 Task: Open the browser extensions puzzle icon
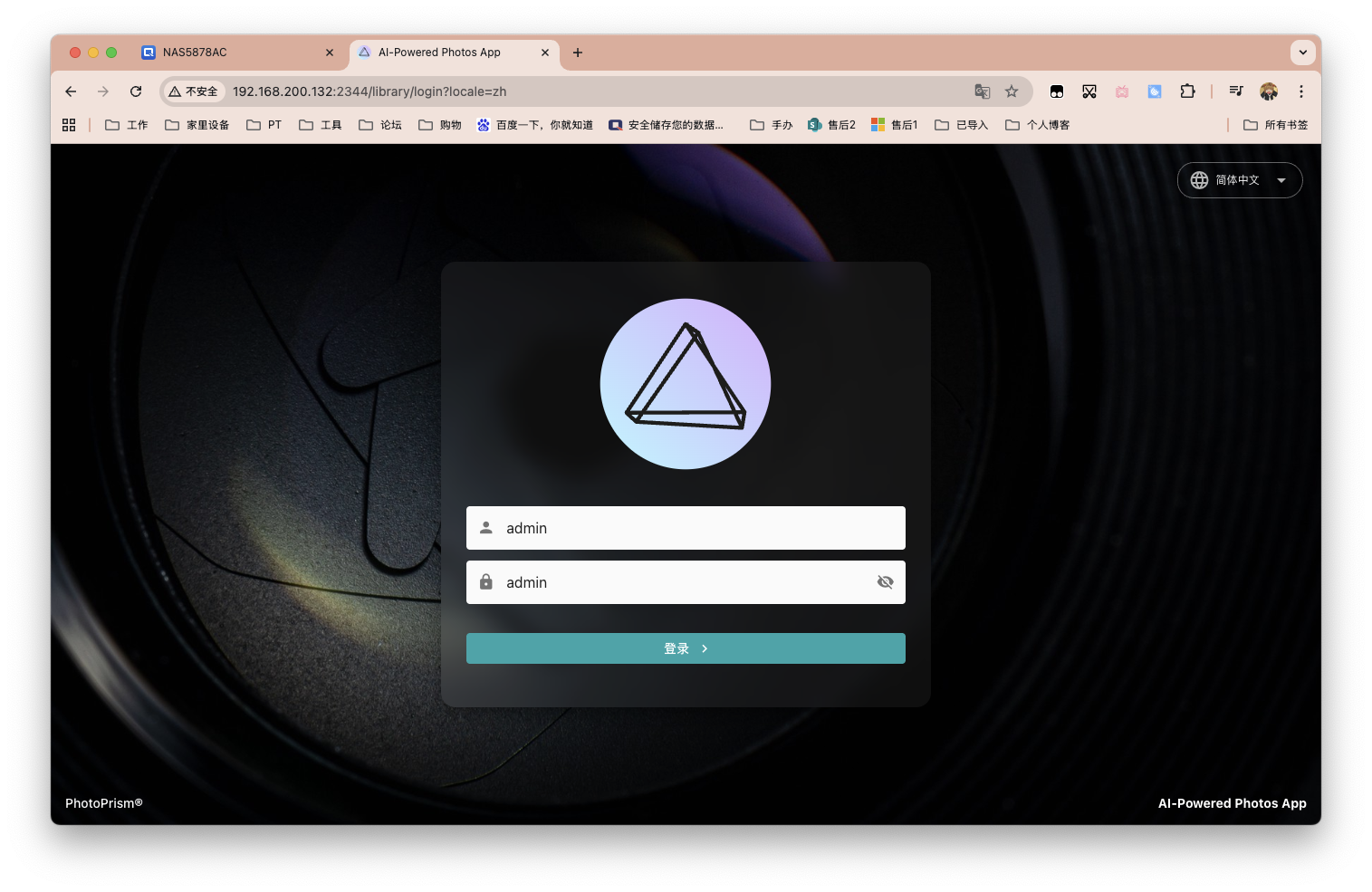point(1187,91)
